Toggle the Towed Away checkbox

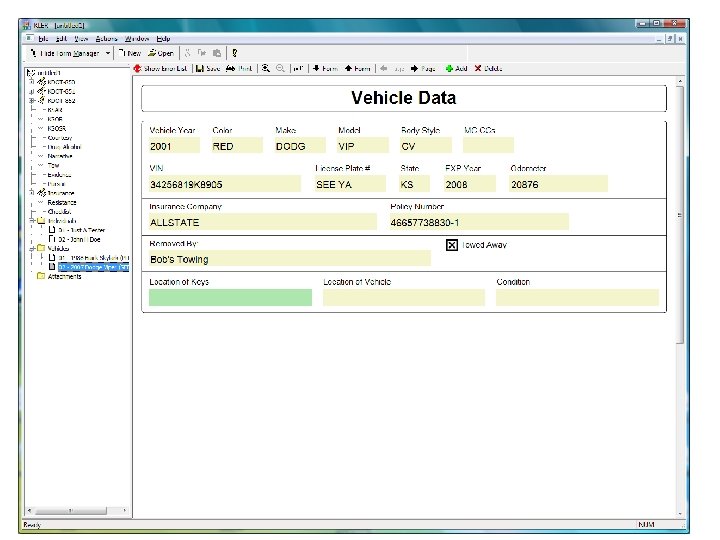[452, 245]
